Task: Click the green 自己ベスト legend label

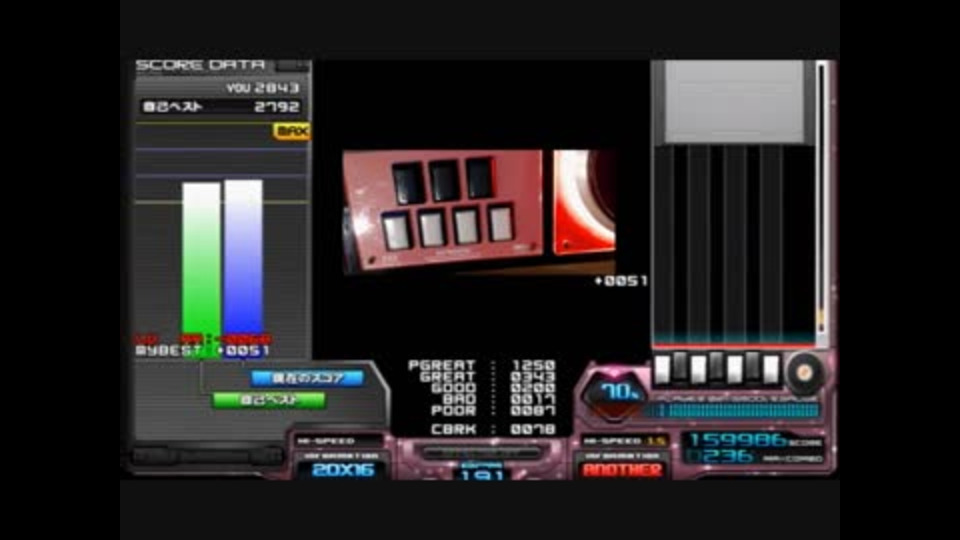Action: [269, 400]
